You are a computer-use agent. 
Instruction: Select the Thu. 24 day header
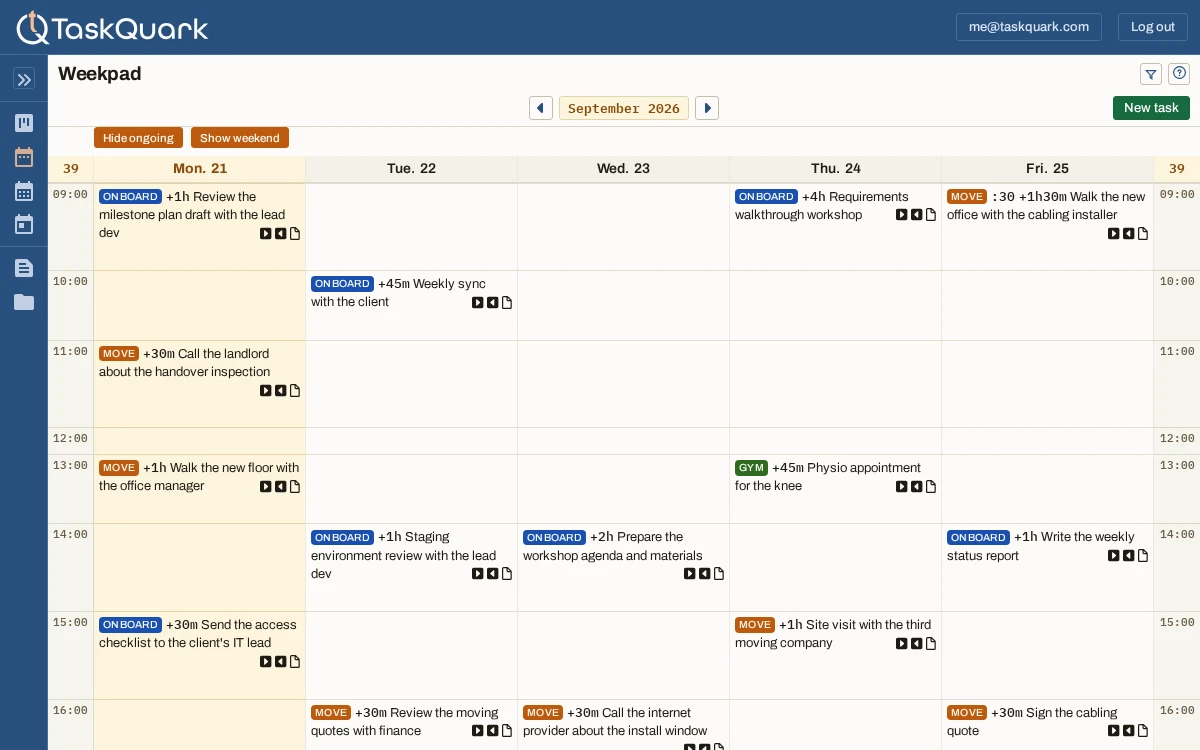pos(836,169)
